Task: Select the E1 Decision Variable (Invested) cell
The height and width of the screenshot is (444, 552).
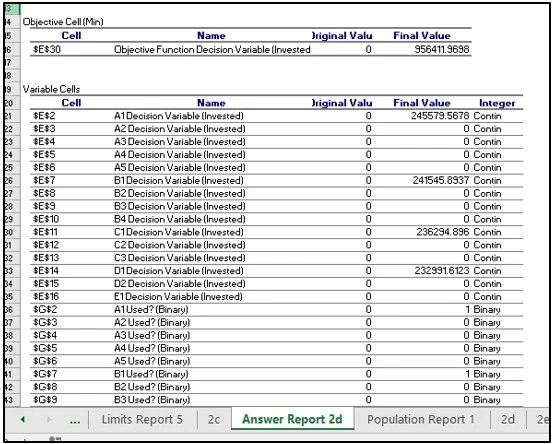Action: pyautogui.click(x=178, y=296)
